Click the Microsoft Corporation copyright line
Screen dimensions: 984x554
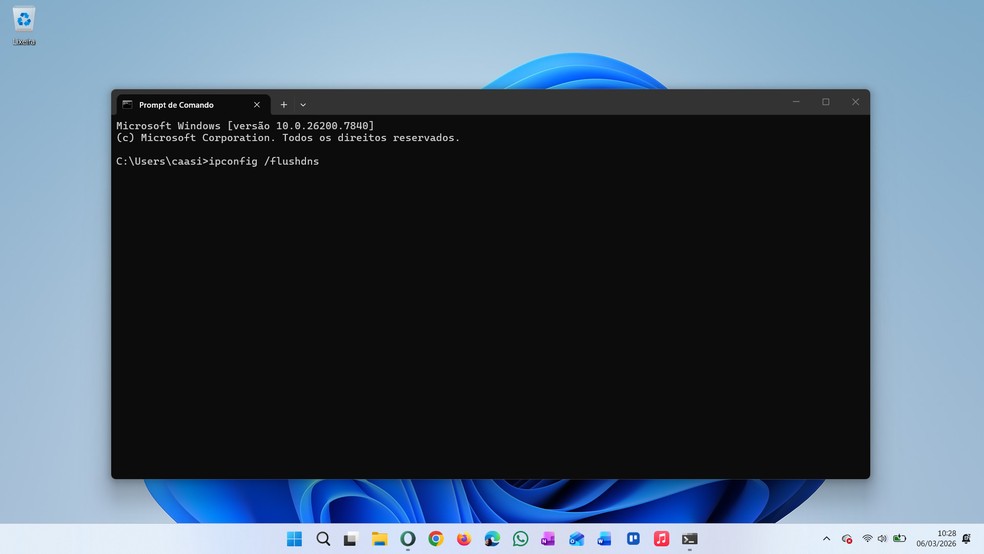(x=288, y=137)
